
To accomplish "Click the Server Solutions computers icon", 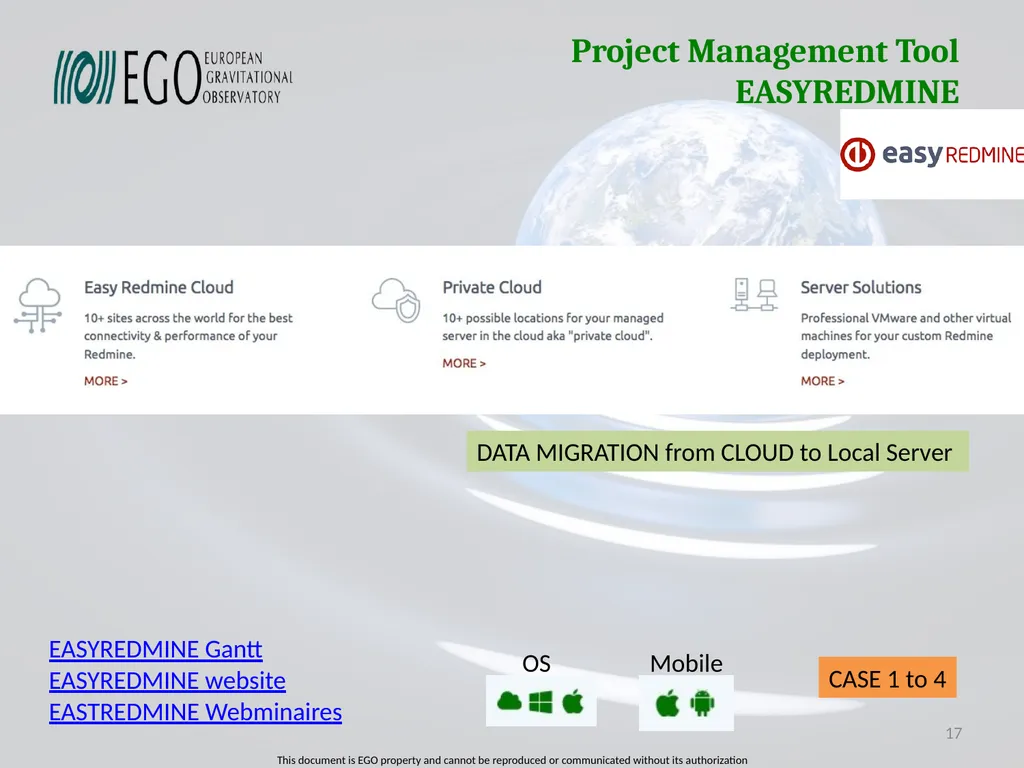I will click(754, 295).
